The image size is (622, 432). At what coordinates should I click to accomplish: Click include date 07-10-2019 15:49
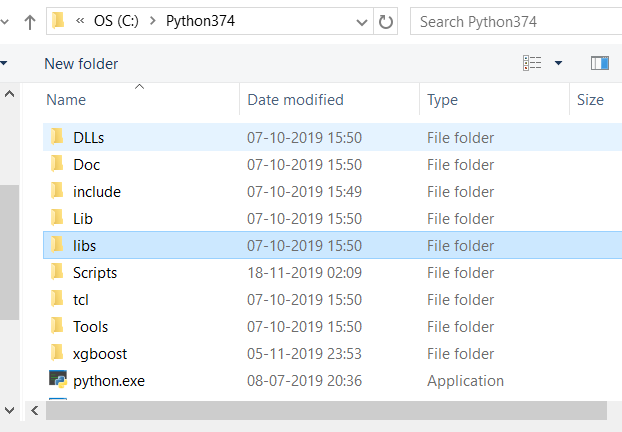[x=304, y=192]
